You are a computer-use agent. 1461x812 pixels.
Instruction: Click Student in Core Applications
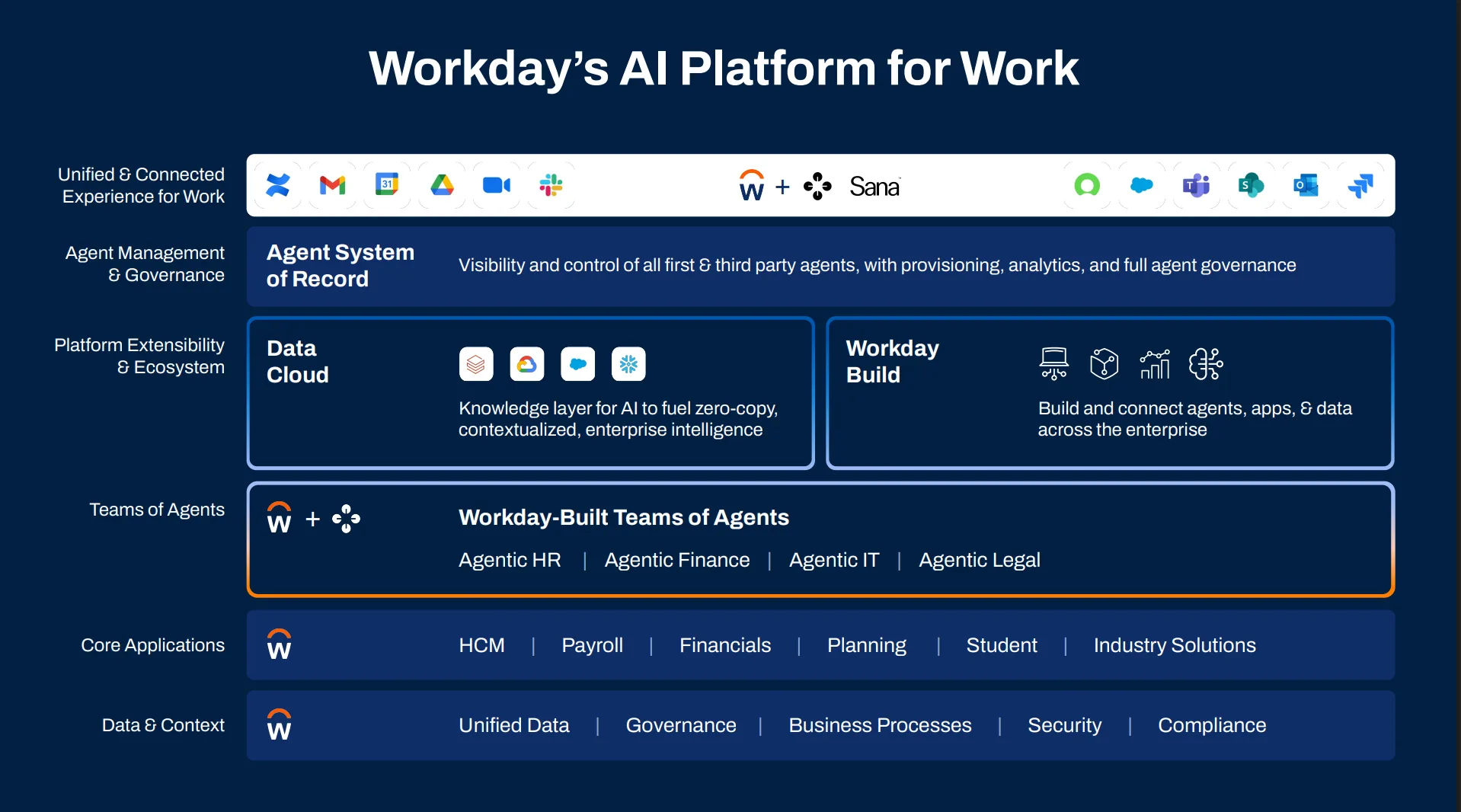1002,645
